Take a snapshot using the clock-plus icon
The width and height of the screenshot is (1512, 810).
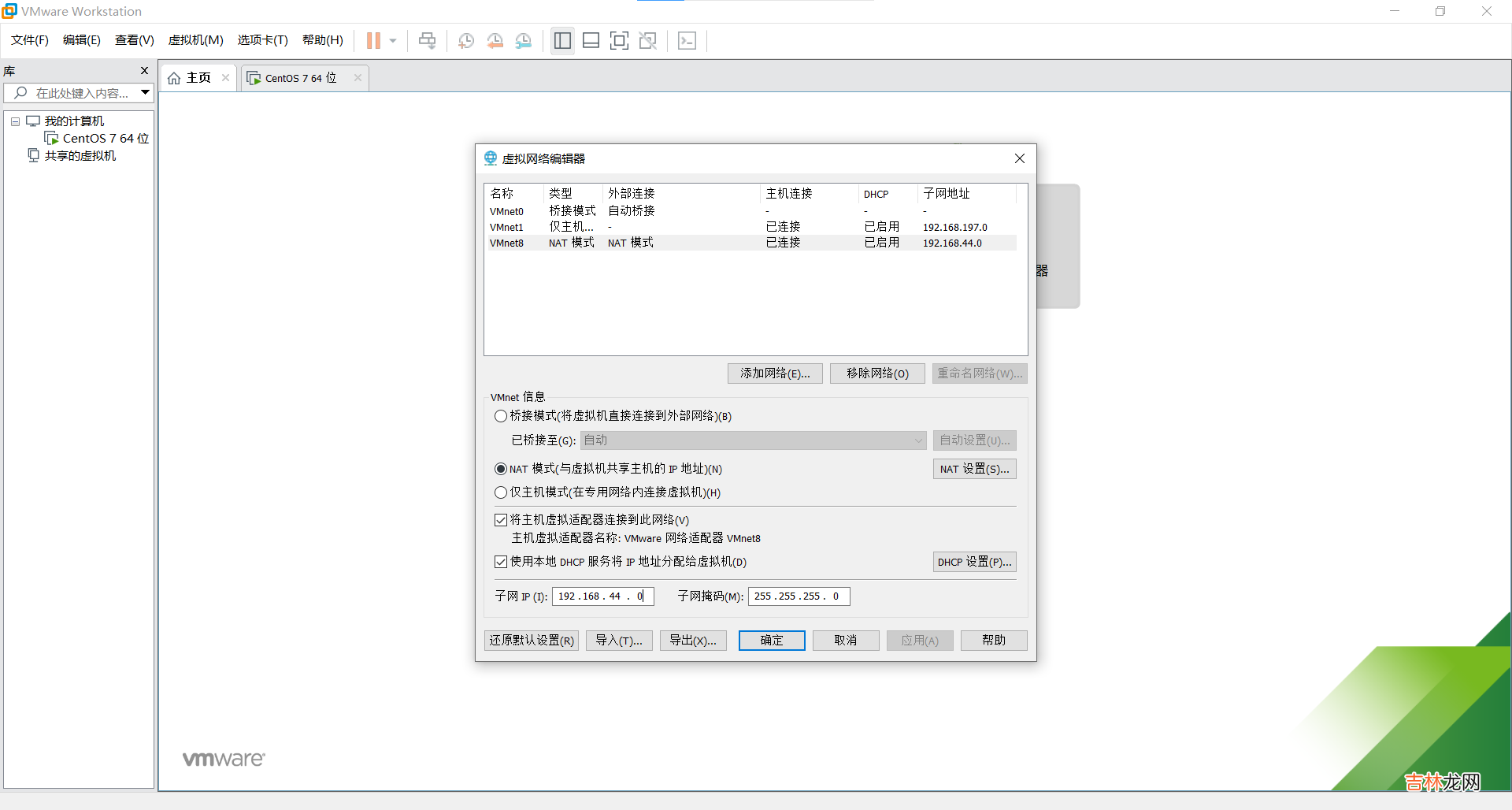click(466, 41)
